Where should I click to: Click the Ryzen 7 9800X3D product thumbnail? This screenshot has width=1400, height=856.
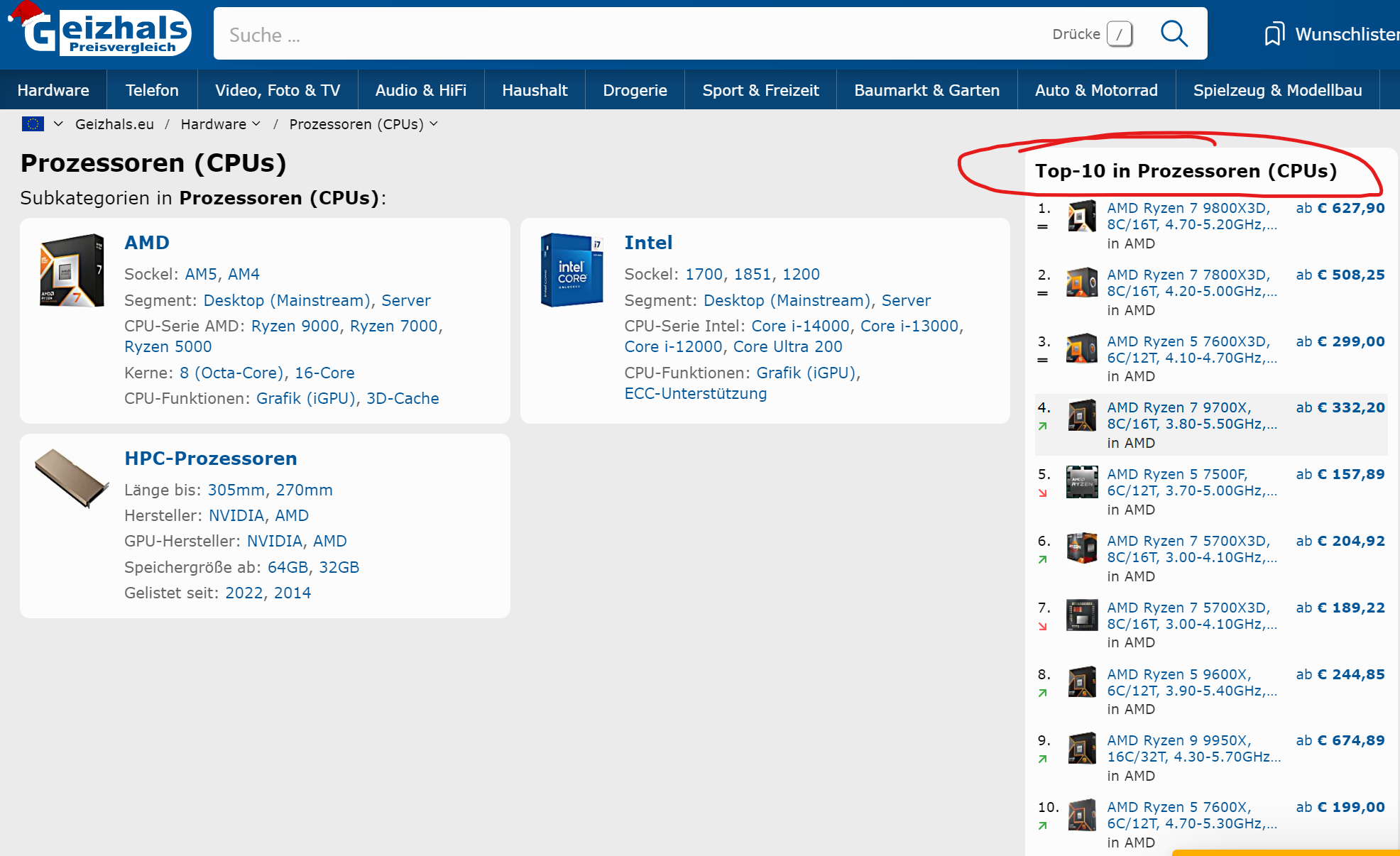pyautogui.click(x=1081, y=216)
